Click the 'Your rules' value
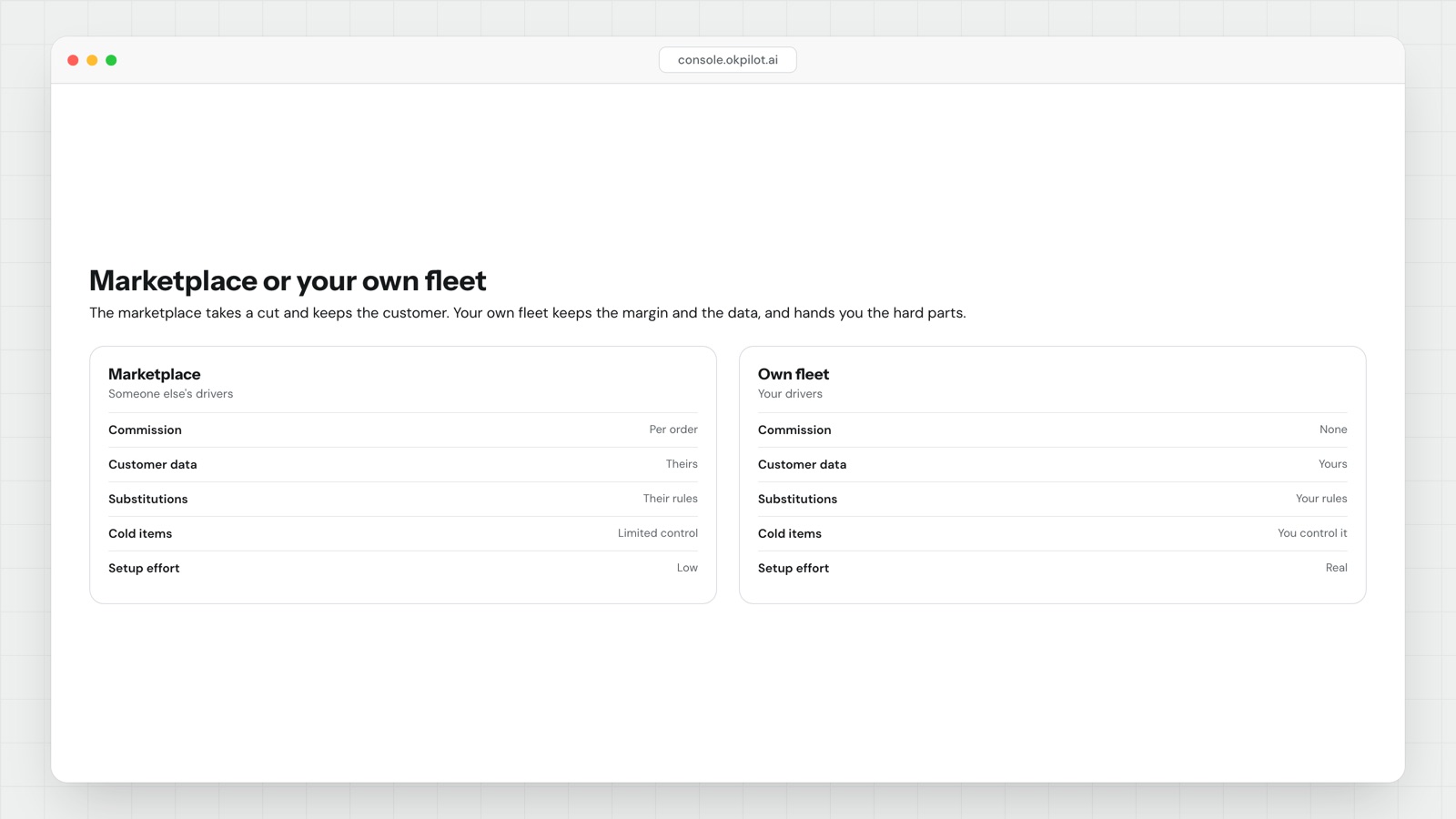The width and height of the screenshot is (1456, 819). click(1321, 499)
